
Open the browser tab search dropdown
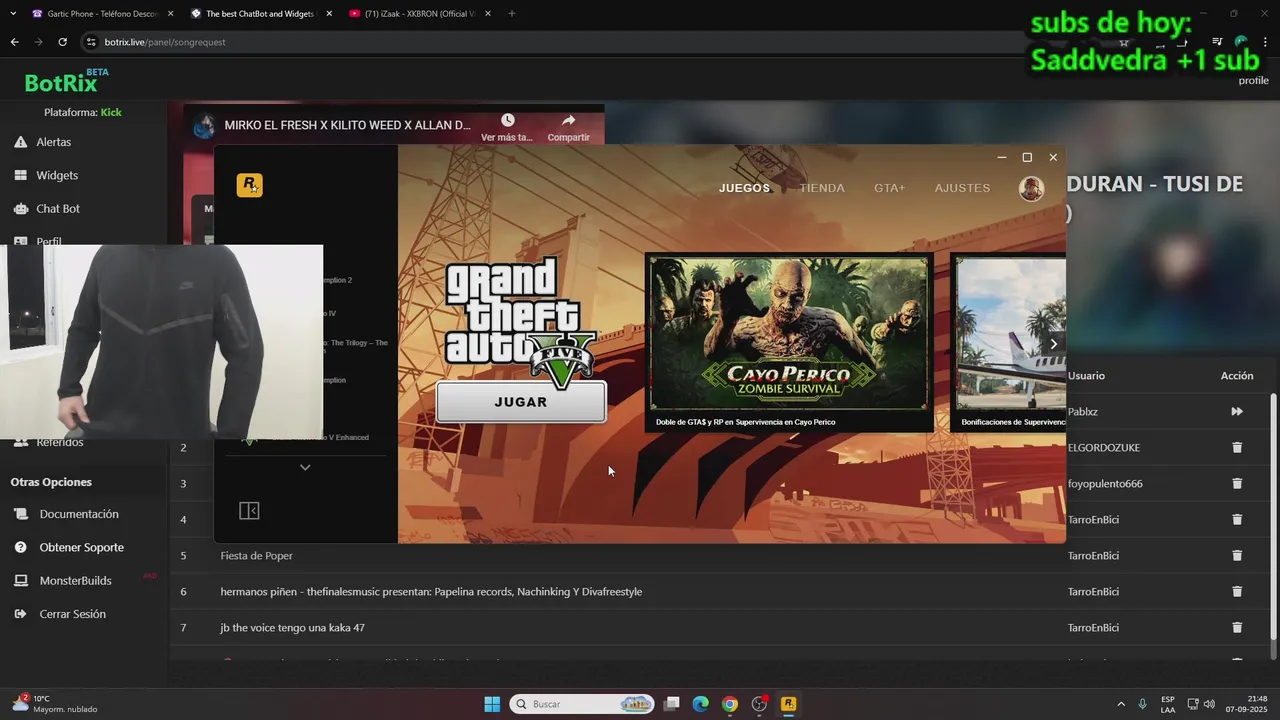click(13, 14)
